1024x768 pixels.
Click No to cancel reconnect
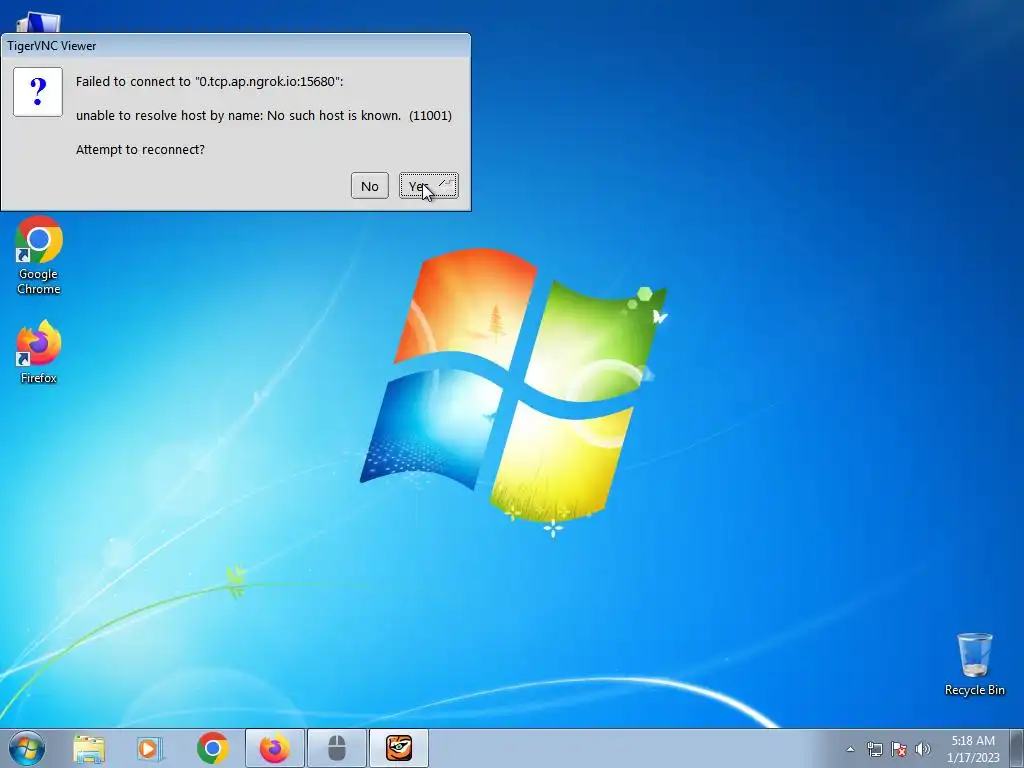370,186
